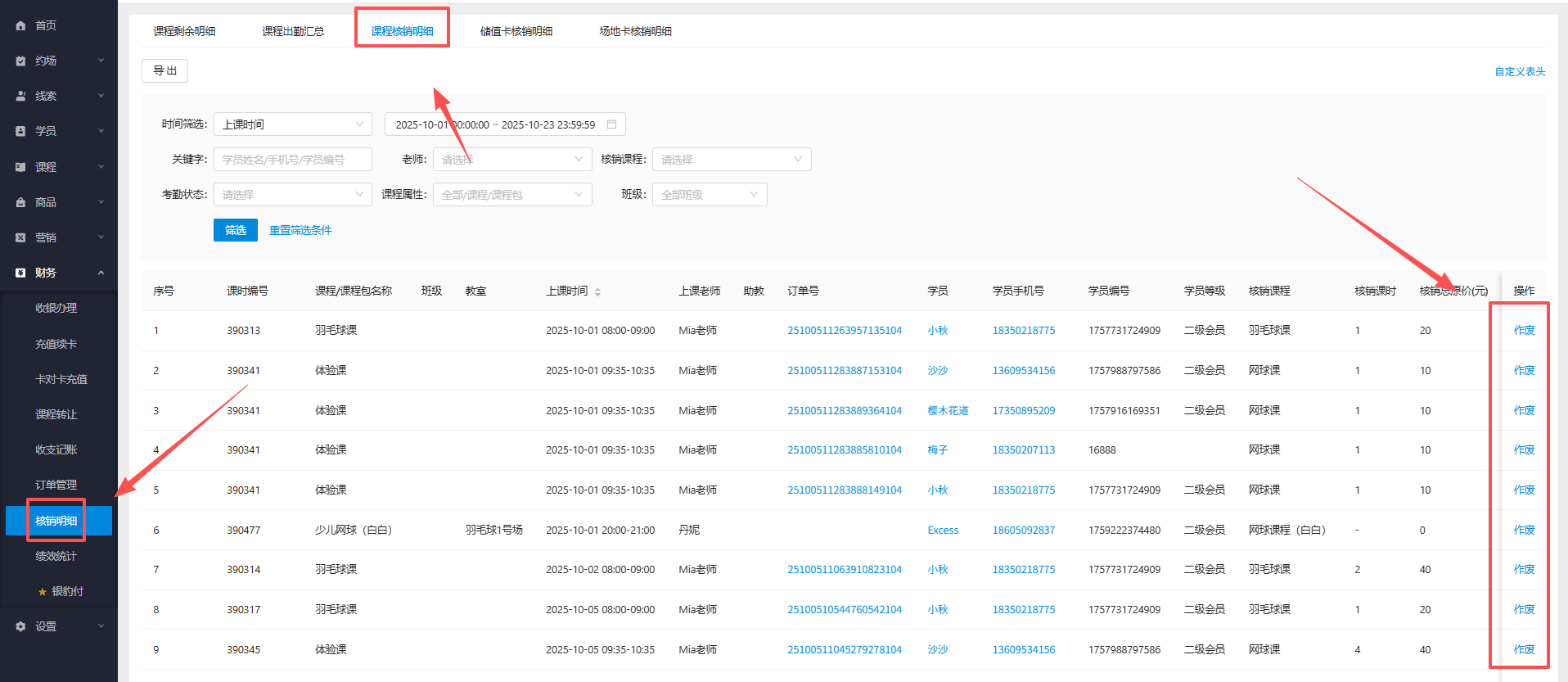This screenshot has height=682, width=1568.
Task: Click the 筛选 filter button
Action: coord(235,230)
